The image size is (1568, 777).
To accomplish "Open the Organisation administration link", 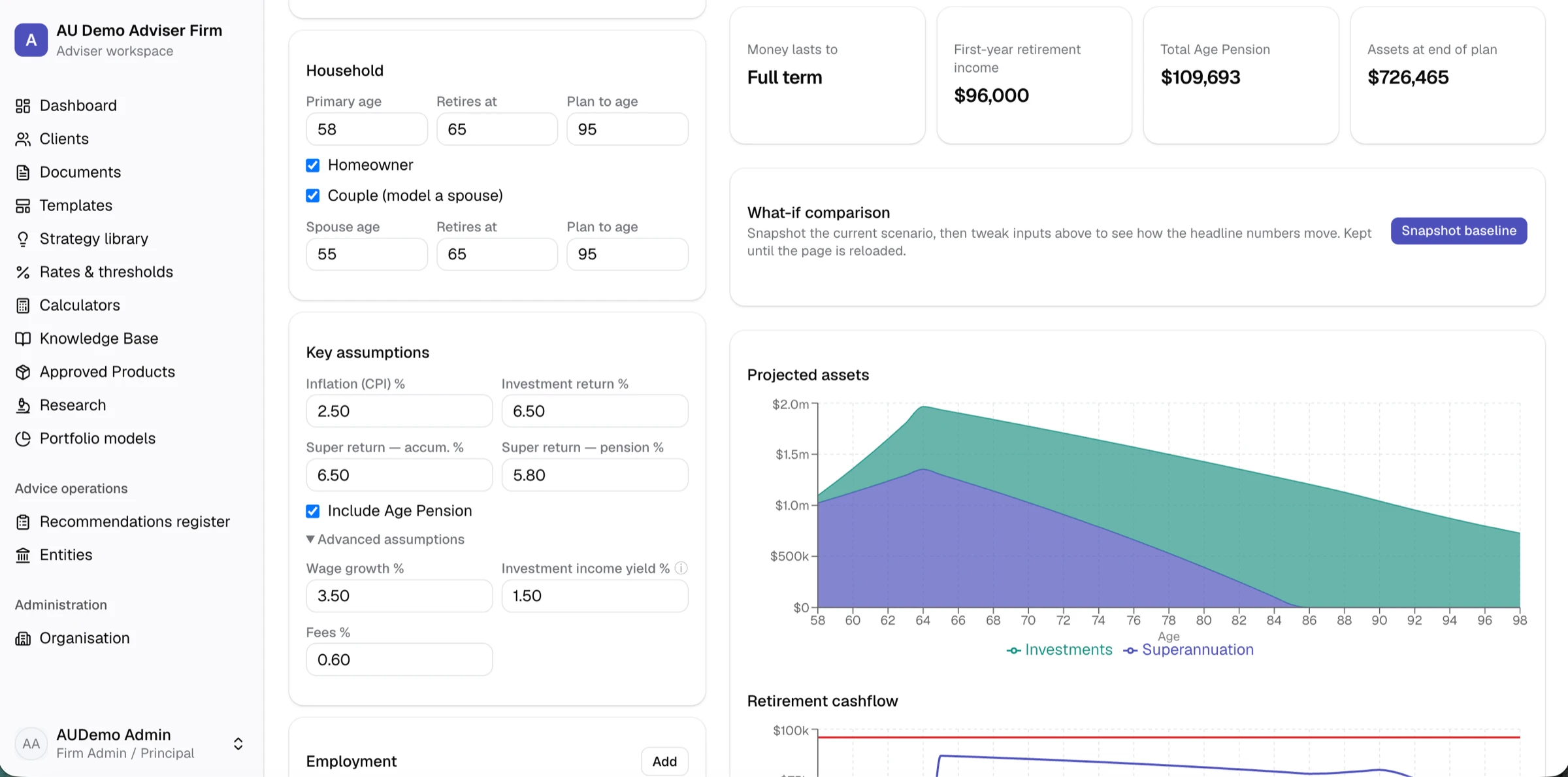I will (x=85, y=638).
